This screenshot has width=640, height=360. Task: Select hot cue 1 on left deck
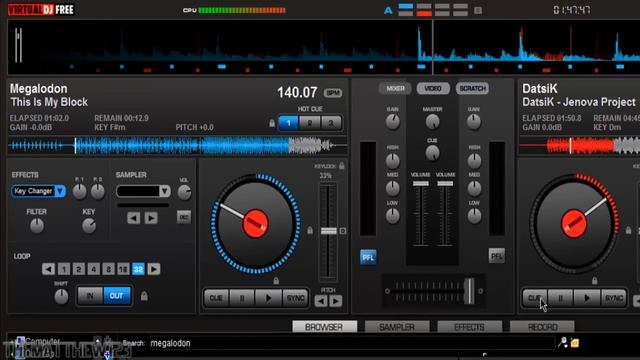coord(288,123)
